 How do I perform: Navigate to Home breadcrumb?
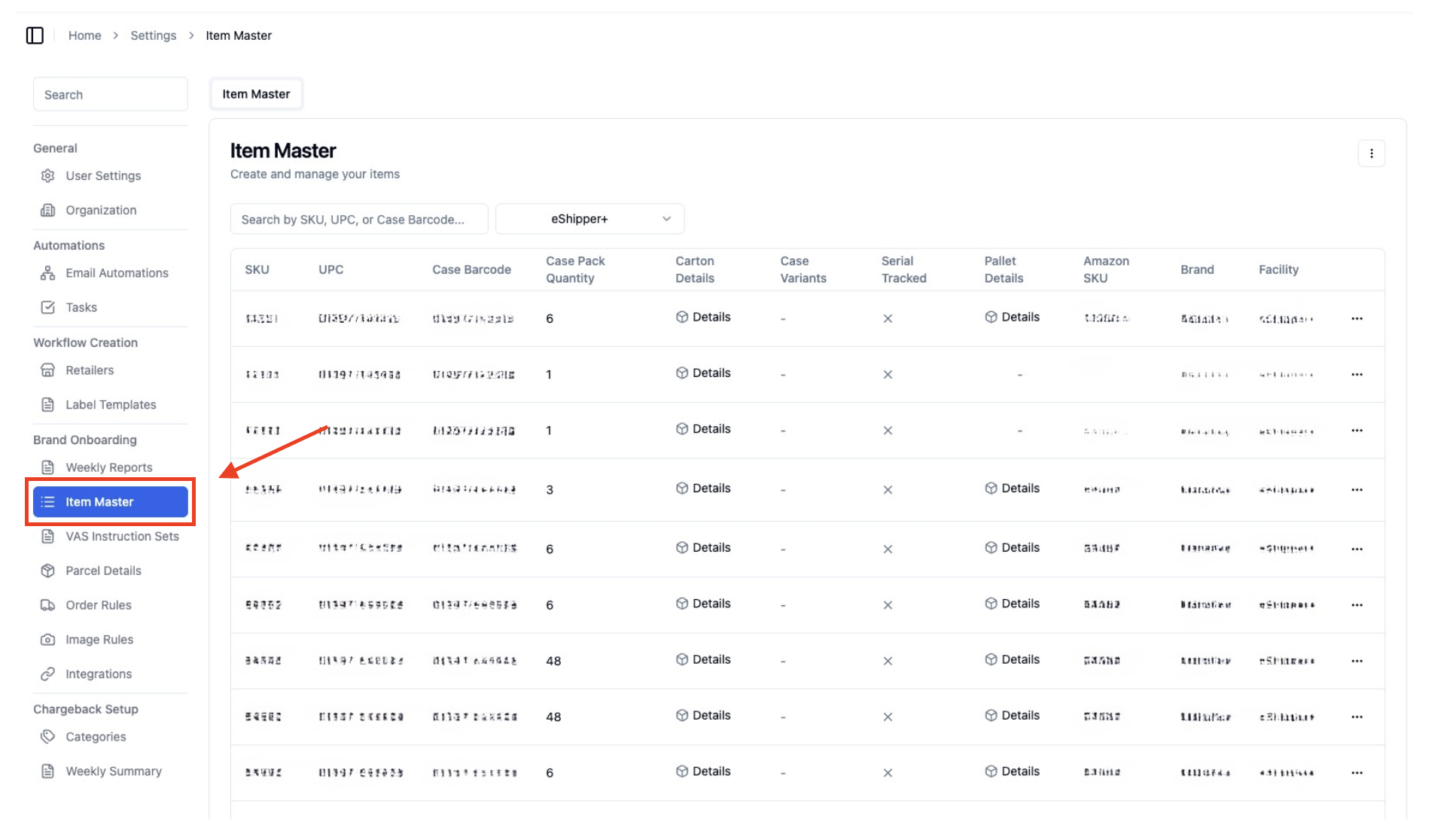pyautogui.click(x=84, y=35)
